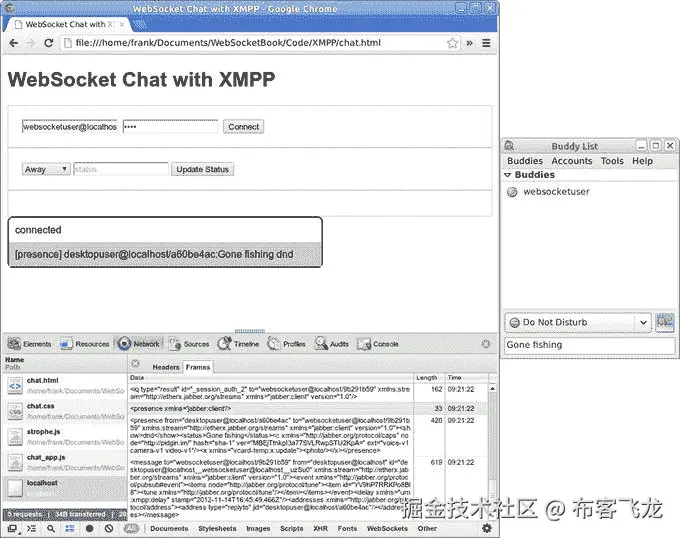
Task: Toggle the network record button
Action: point(89,528)
